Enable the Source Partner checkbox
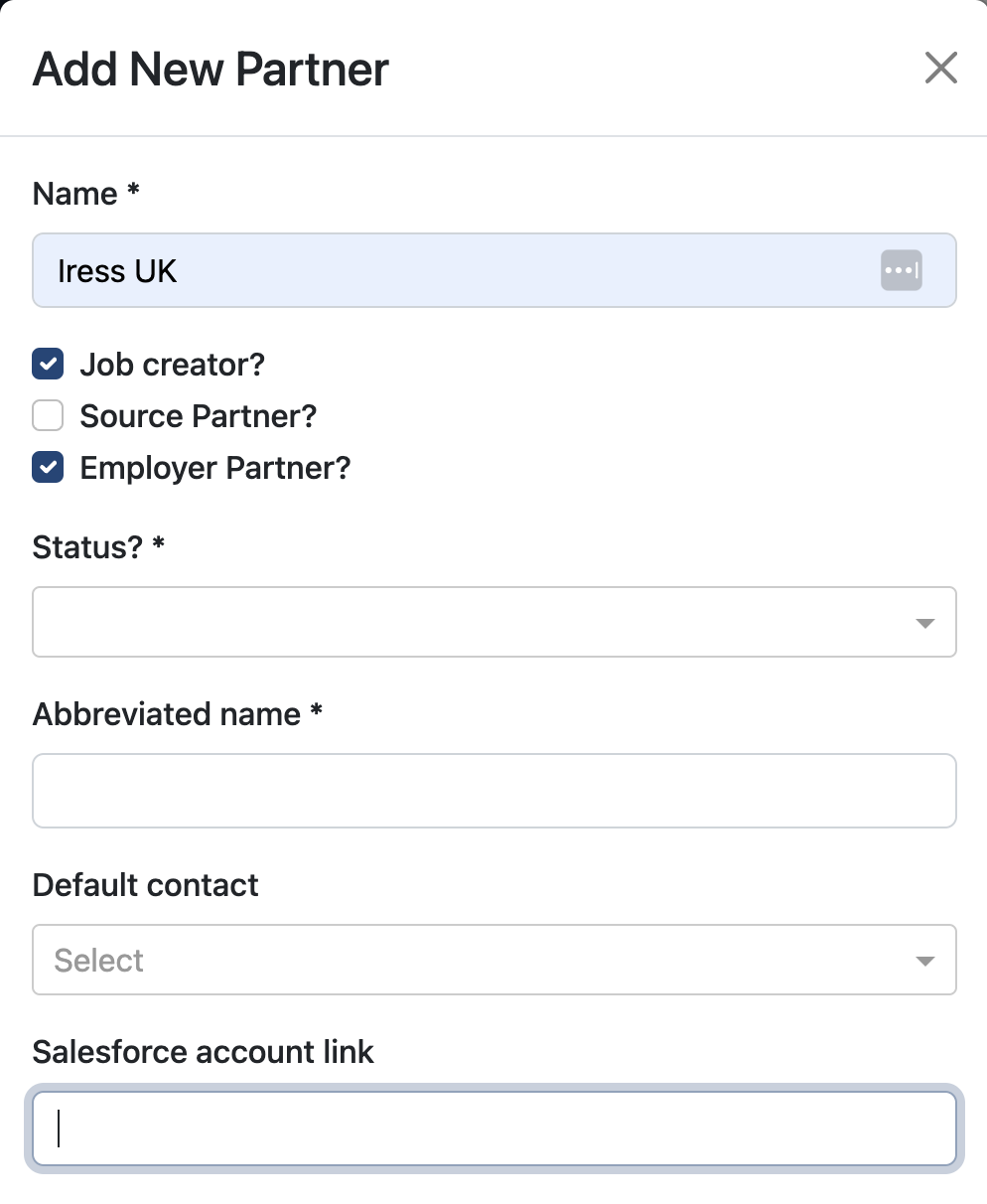 coord(48,416)
